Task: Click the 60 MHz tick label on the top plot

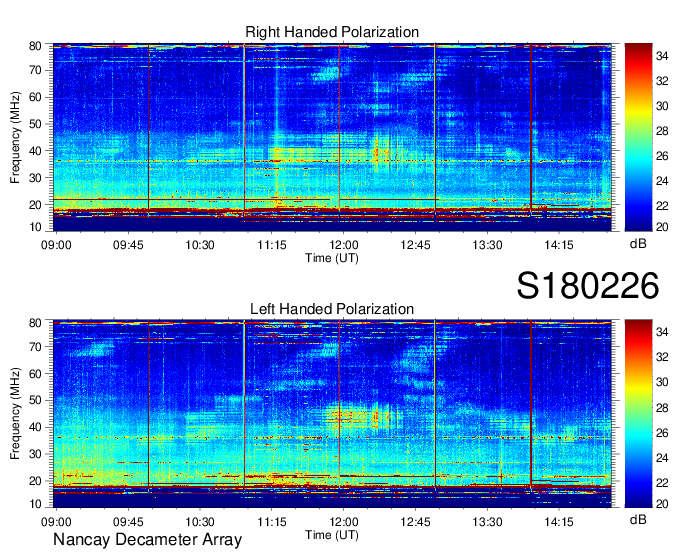Action: pos(35,97)
